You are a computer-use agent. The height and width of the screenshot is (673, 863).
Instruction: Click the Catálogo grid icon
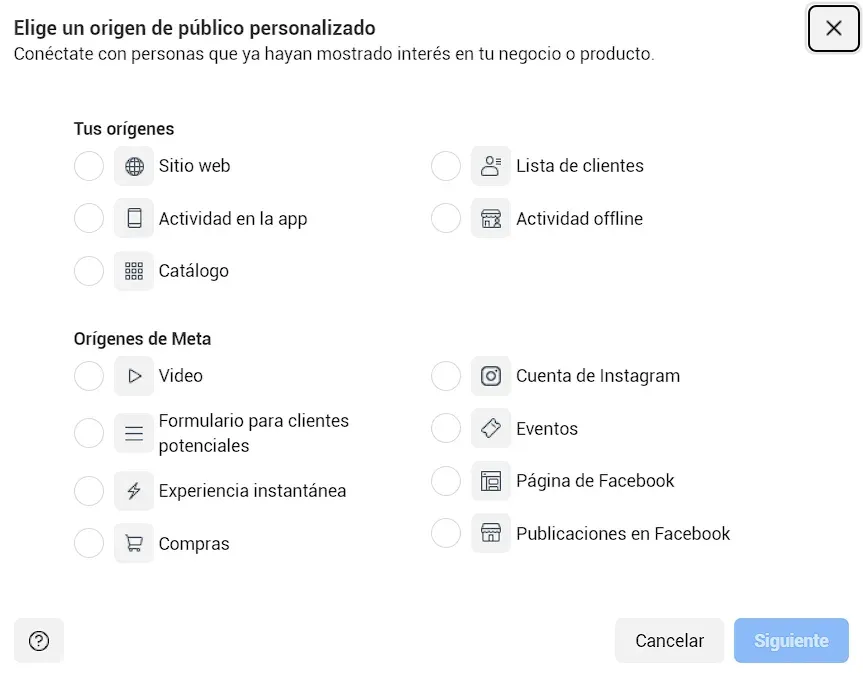coord(133,271)
